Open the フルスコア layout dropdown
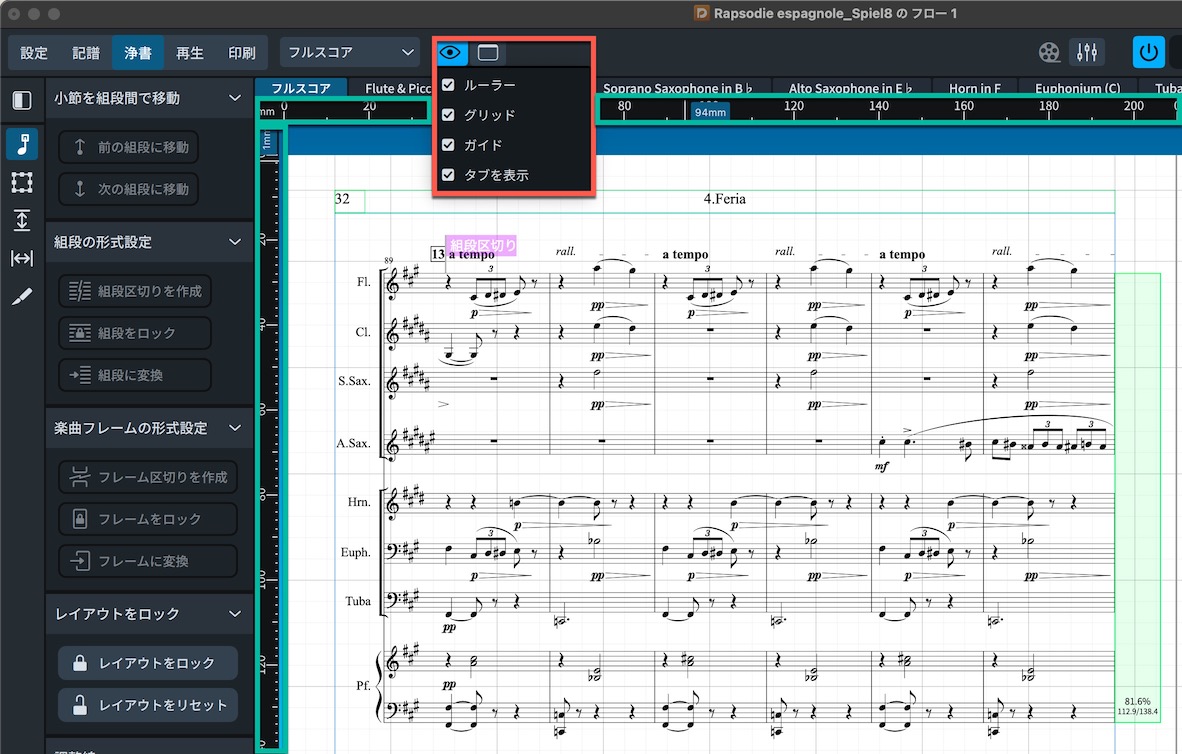1182x754 pixels. [350, 53]
